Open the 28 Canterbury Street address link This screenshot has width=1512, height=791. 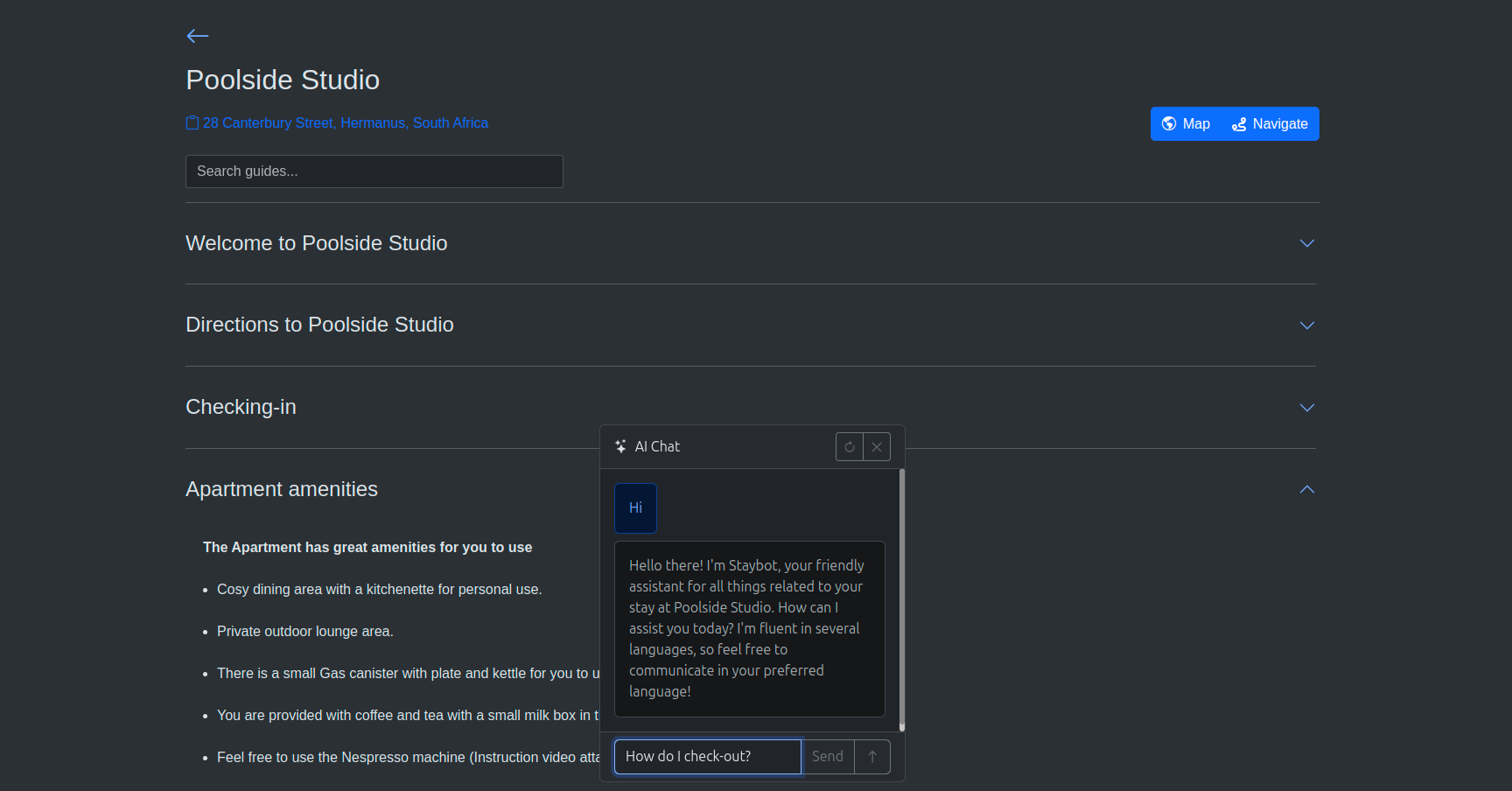[346, 122]
